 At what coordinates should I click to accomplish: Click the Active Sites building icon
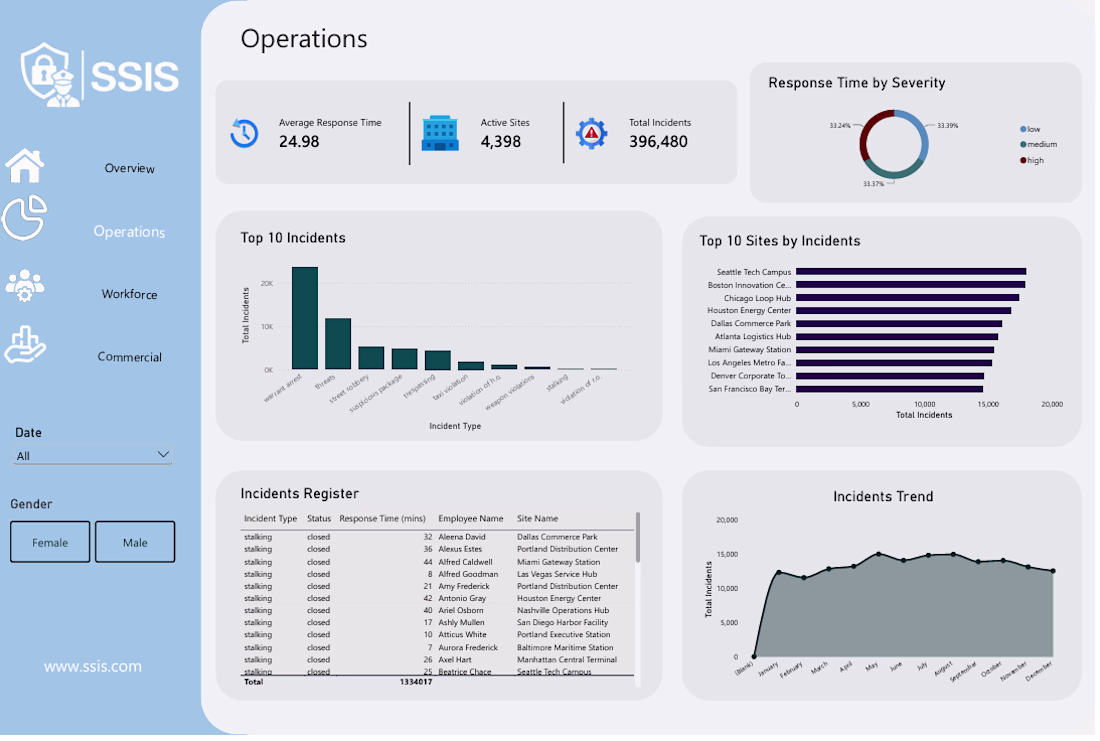pyautogui.click(x=440, y=133)
